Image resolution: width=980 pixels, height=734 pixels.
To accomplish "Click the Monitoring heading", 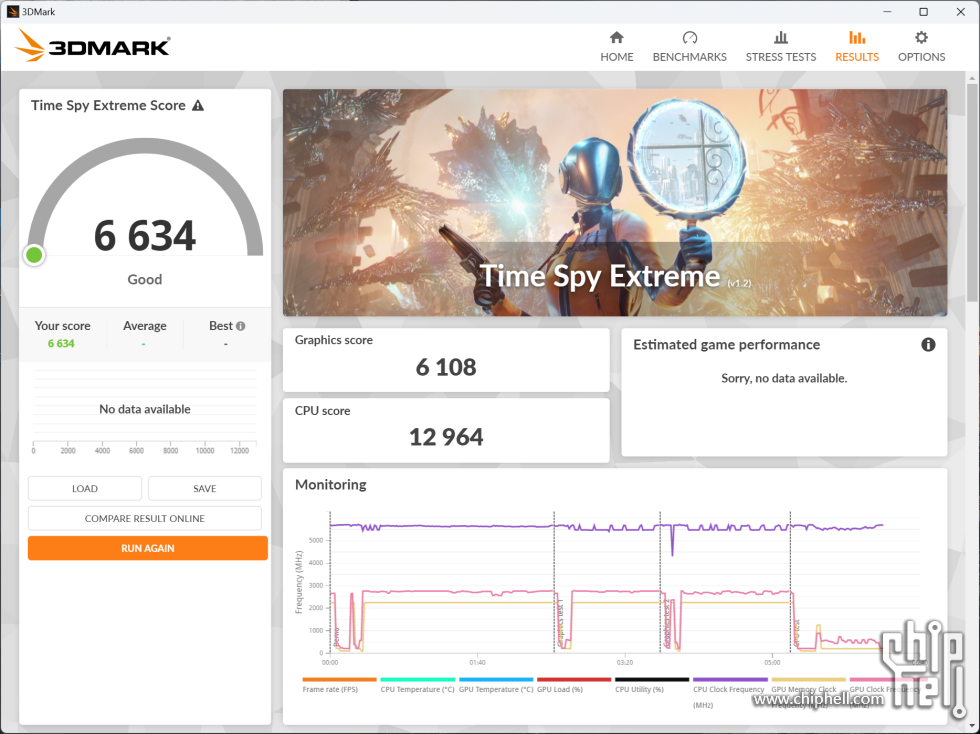I will (331, 485).
